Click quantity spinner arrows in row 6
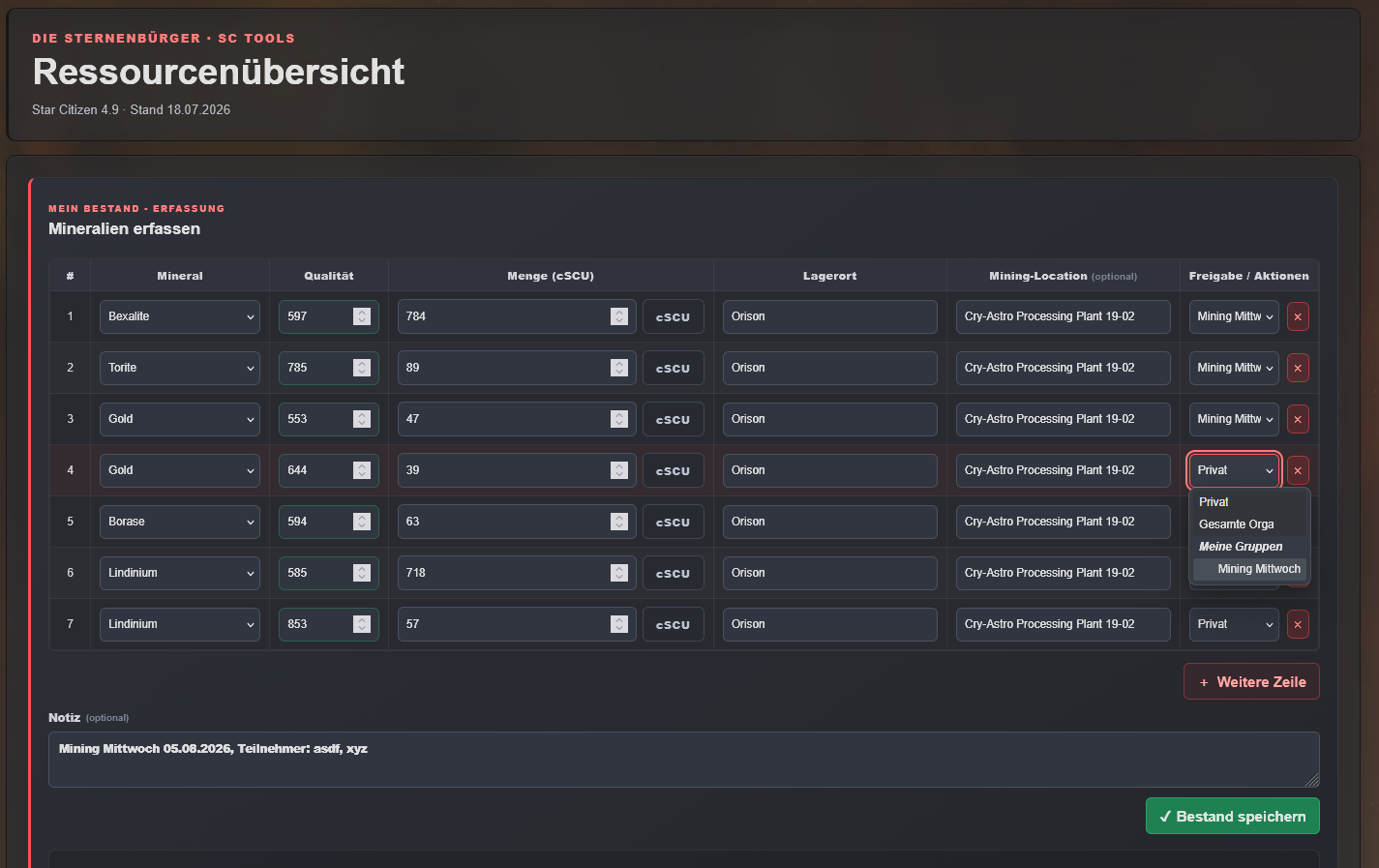The height and width of the screenshot is (868, 1379). [x=619, y=573]
